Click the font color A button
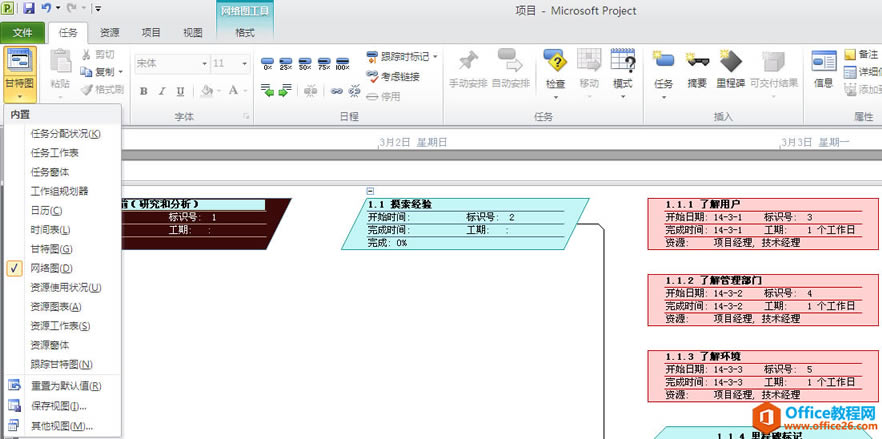The width and height of the screenshot is (882, 439). pyautogui.click(x=233, y=91)
